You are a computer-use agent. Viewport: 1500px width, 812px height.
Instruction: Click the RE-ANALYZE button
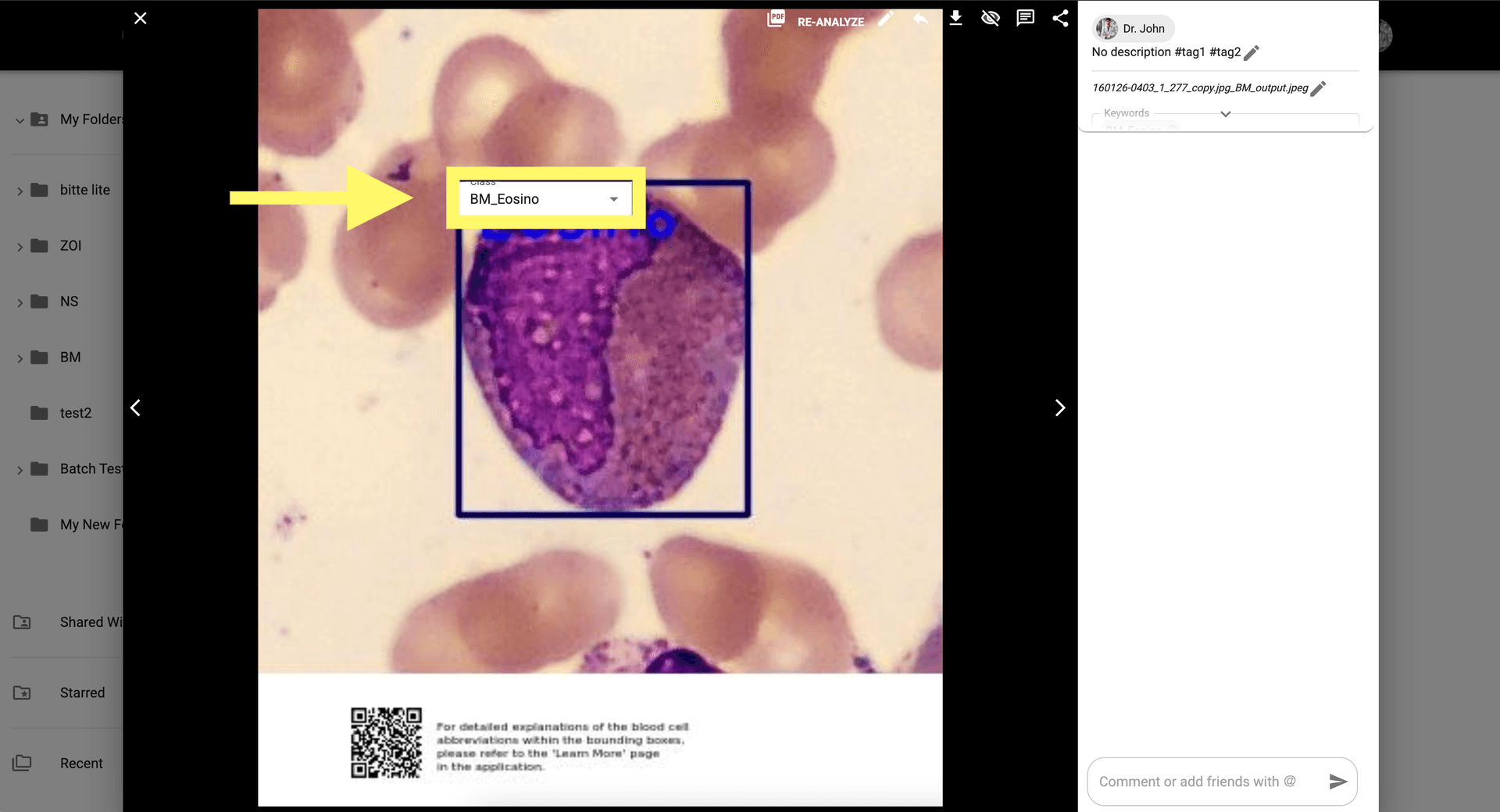pos(830,22)
